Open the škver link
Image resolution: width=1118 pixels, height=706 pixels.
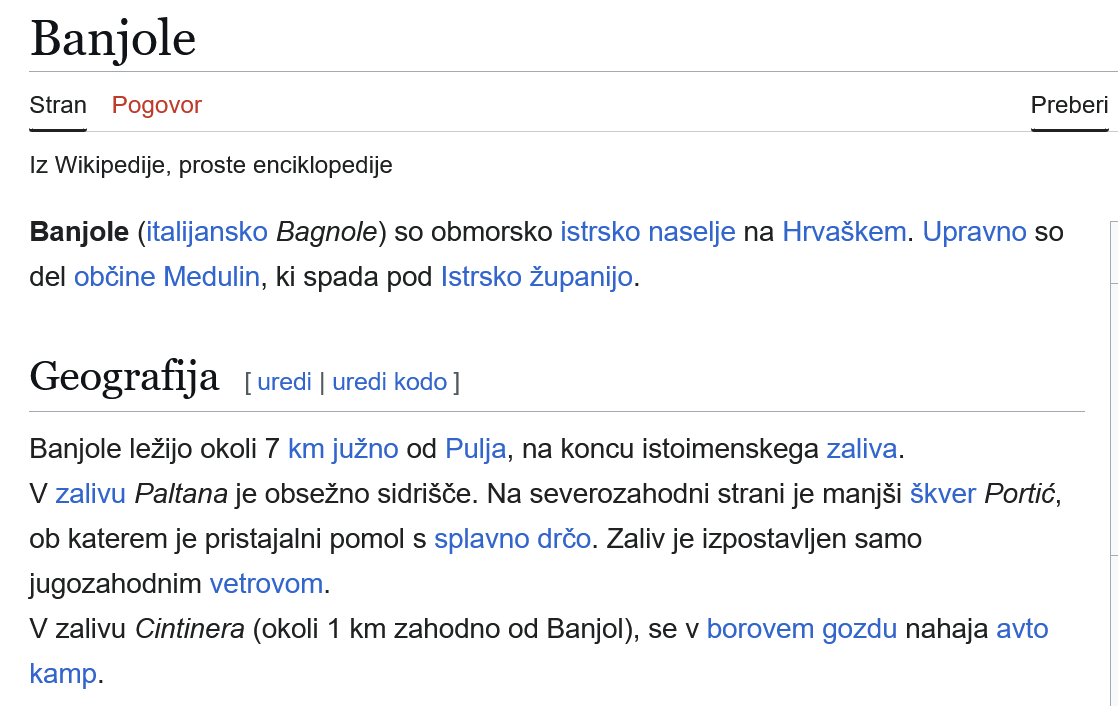(x=943, y=493)
